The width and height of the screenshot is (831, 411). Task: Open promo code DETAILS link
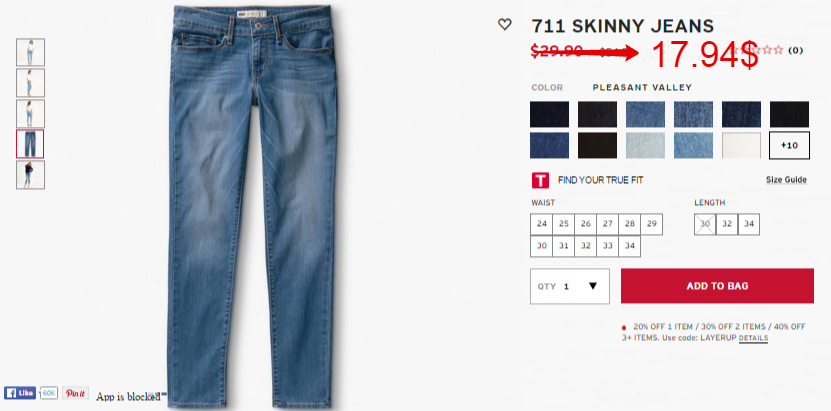point(753,338)
